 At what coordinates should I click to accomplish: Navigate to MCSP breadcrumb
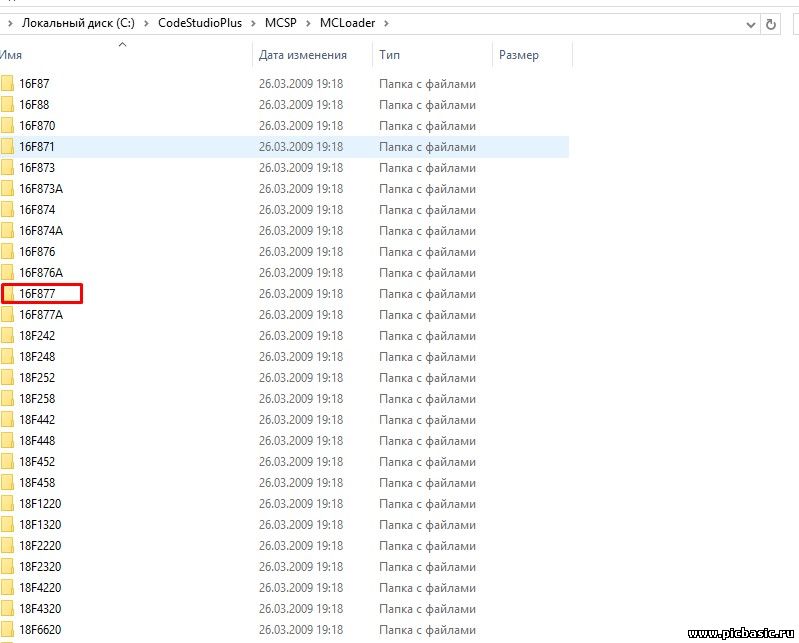click(281, 23)
